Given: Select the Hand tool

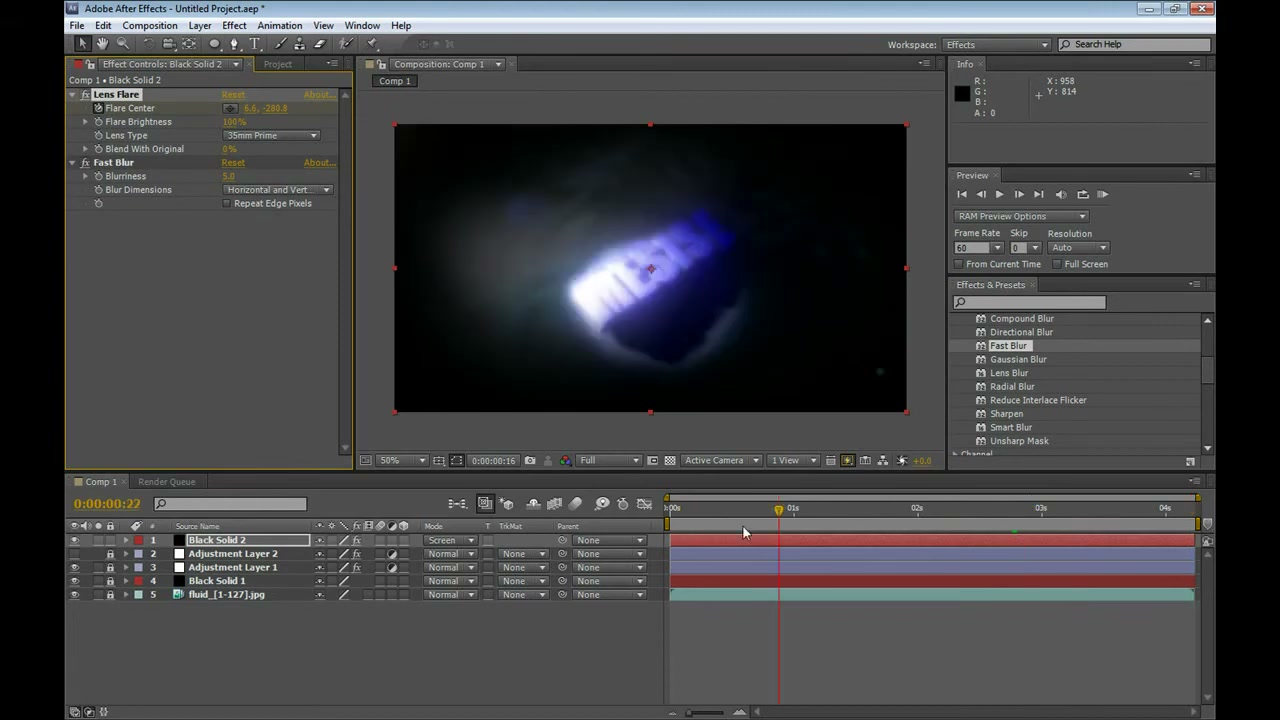Looking at the screenshot, I should [x=102, y=44].
